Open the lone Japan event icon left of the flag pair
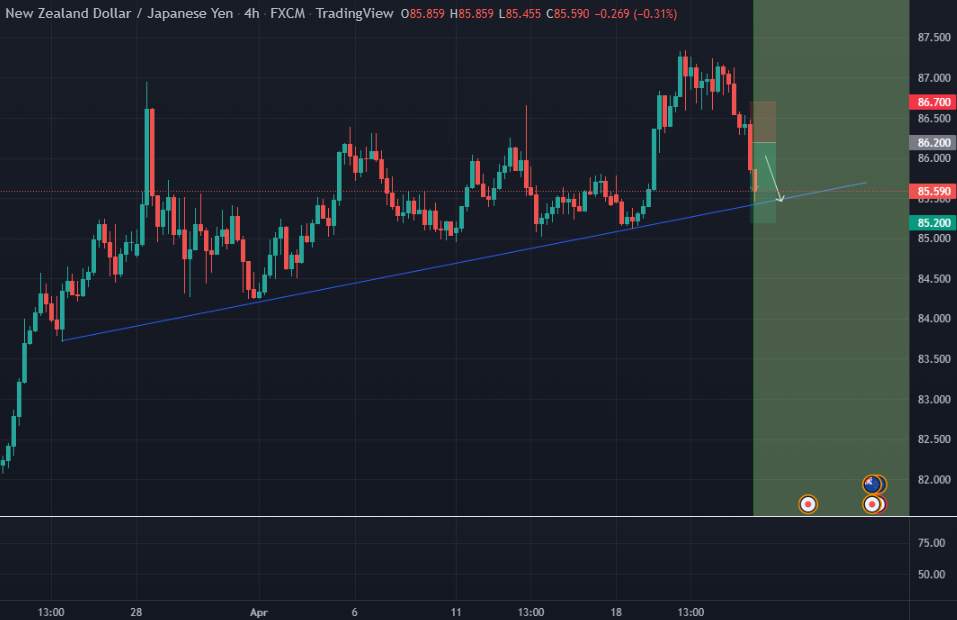 click(807, 504)
